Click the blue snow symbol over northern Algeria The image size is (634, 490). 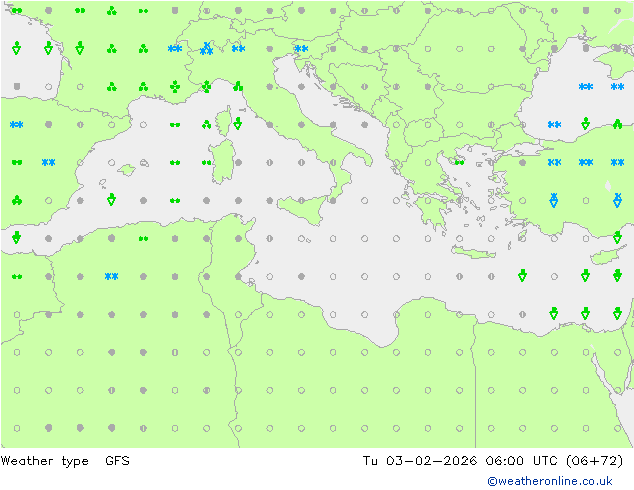(x=111, y=276)
